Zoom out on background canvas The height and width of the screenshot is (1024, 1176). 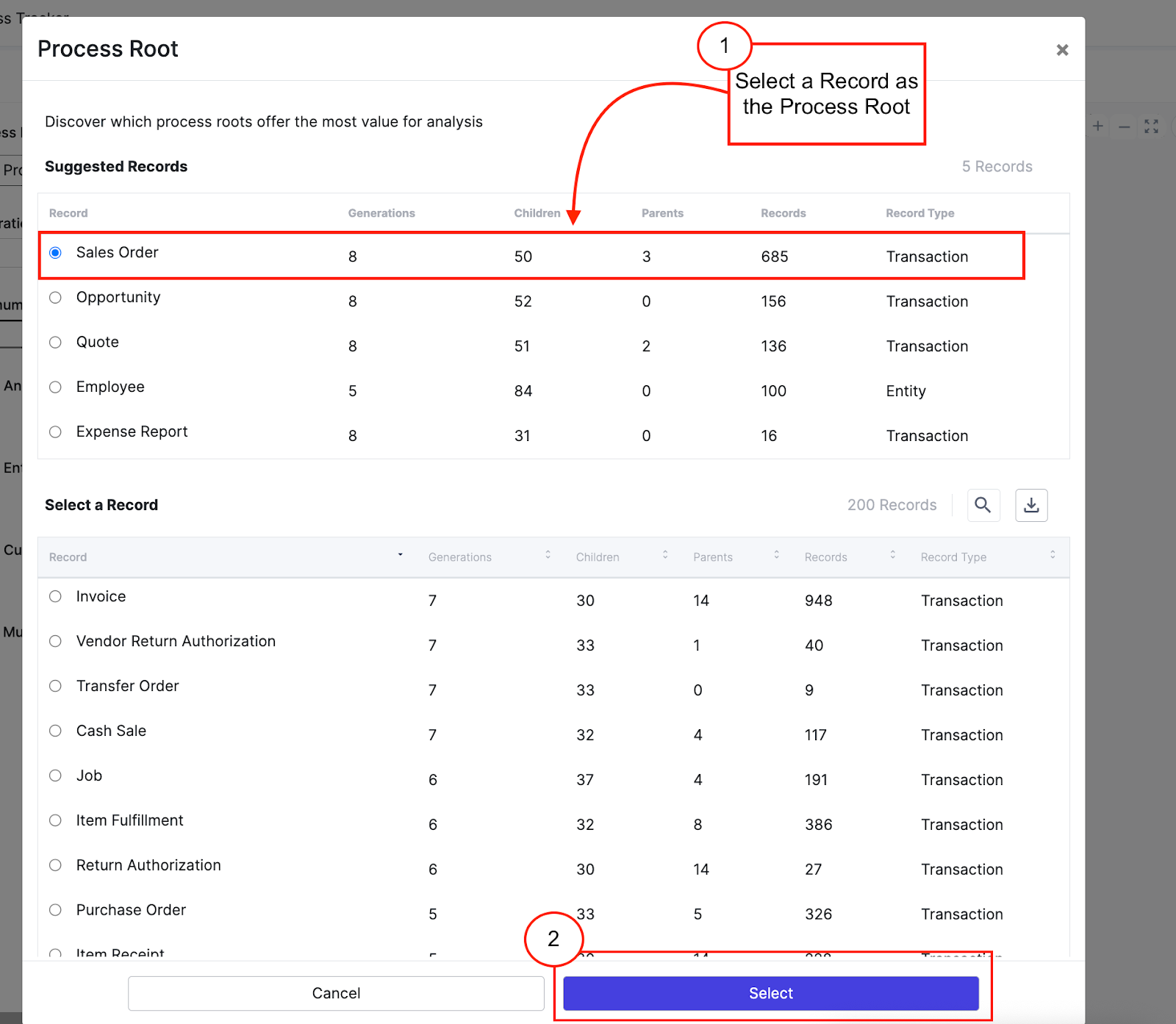click(x=1124, y=126)
